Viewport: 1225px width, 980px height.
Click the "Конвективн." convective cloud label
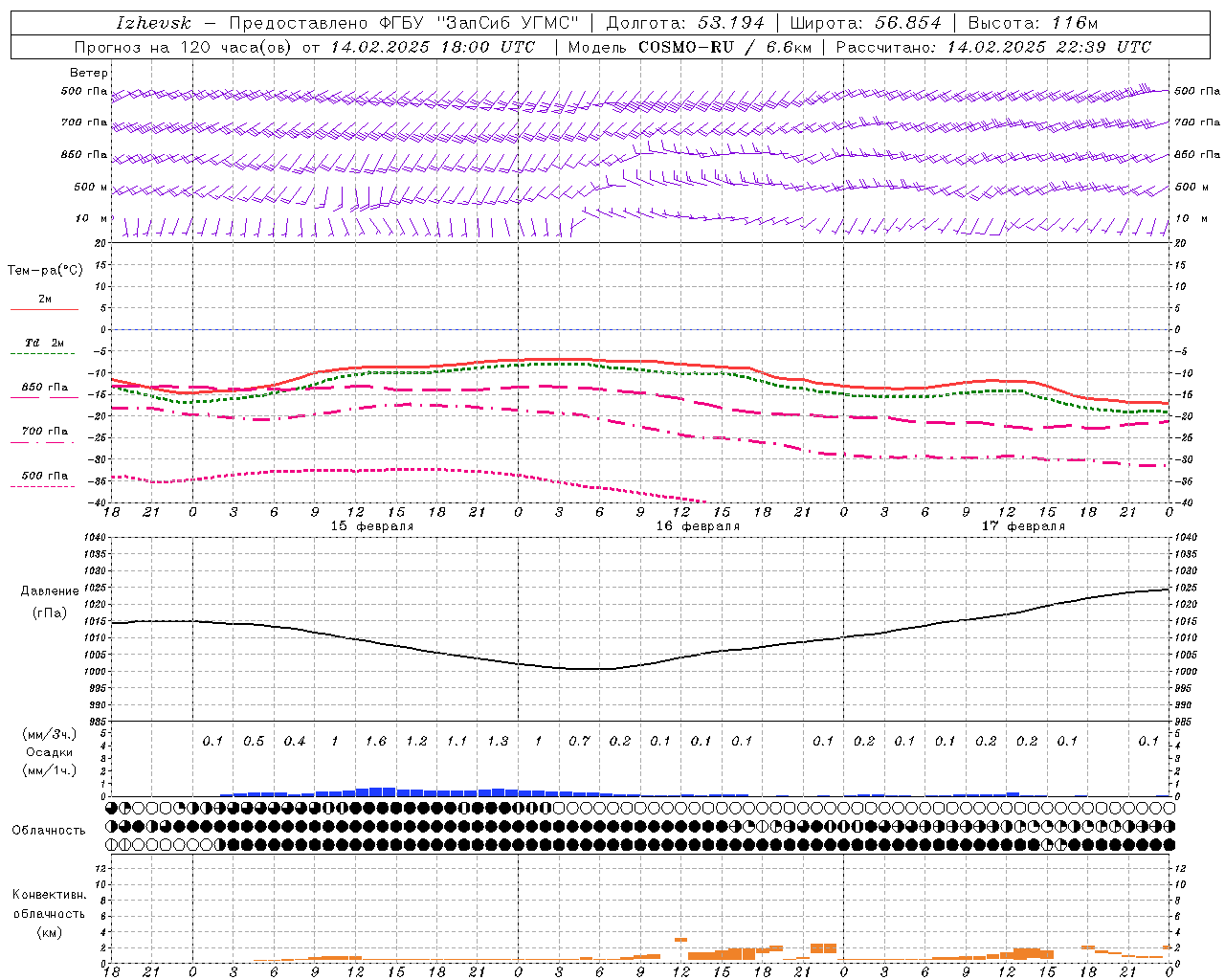pyautogui.click(x=49, y=895)
